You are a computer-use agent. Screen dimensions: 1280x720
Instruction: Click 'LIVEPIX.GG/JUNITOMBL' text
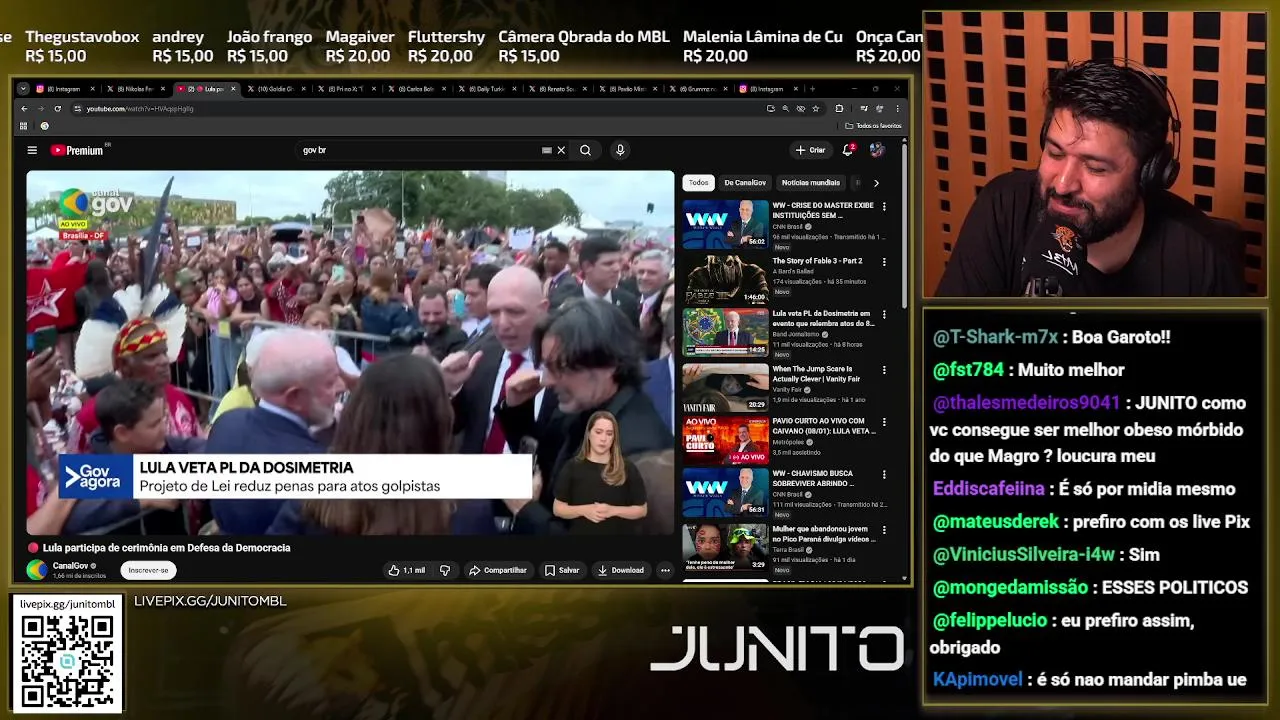[210, 601]
